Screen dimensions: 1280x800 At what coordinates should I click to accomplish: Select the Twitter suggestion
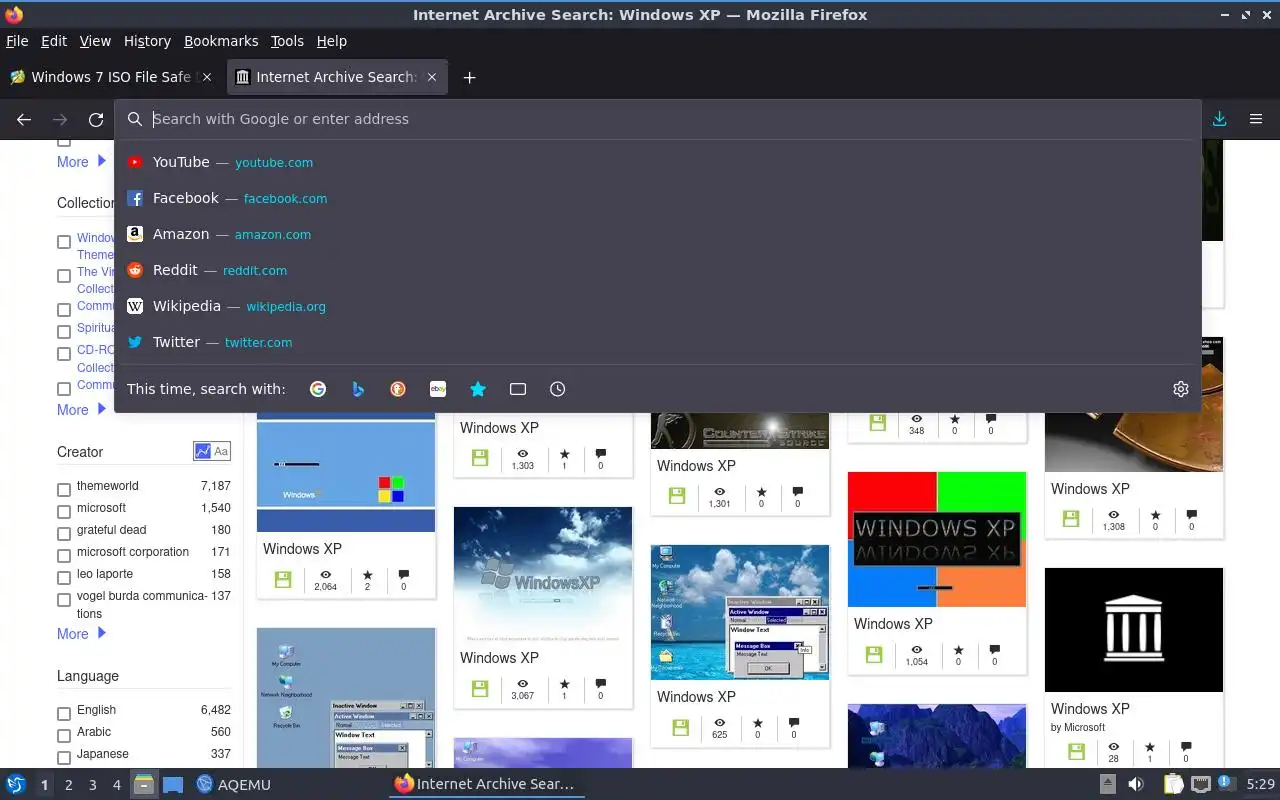(658, 342)
